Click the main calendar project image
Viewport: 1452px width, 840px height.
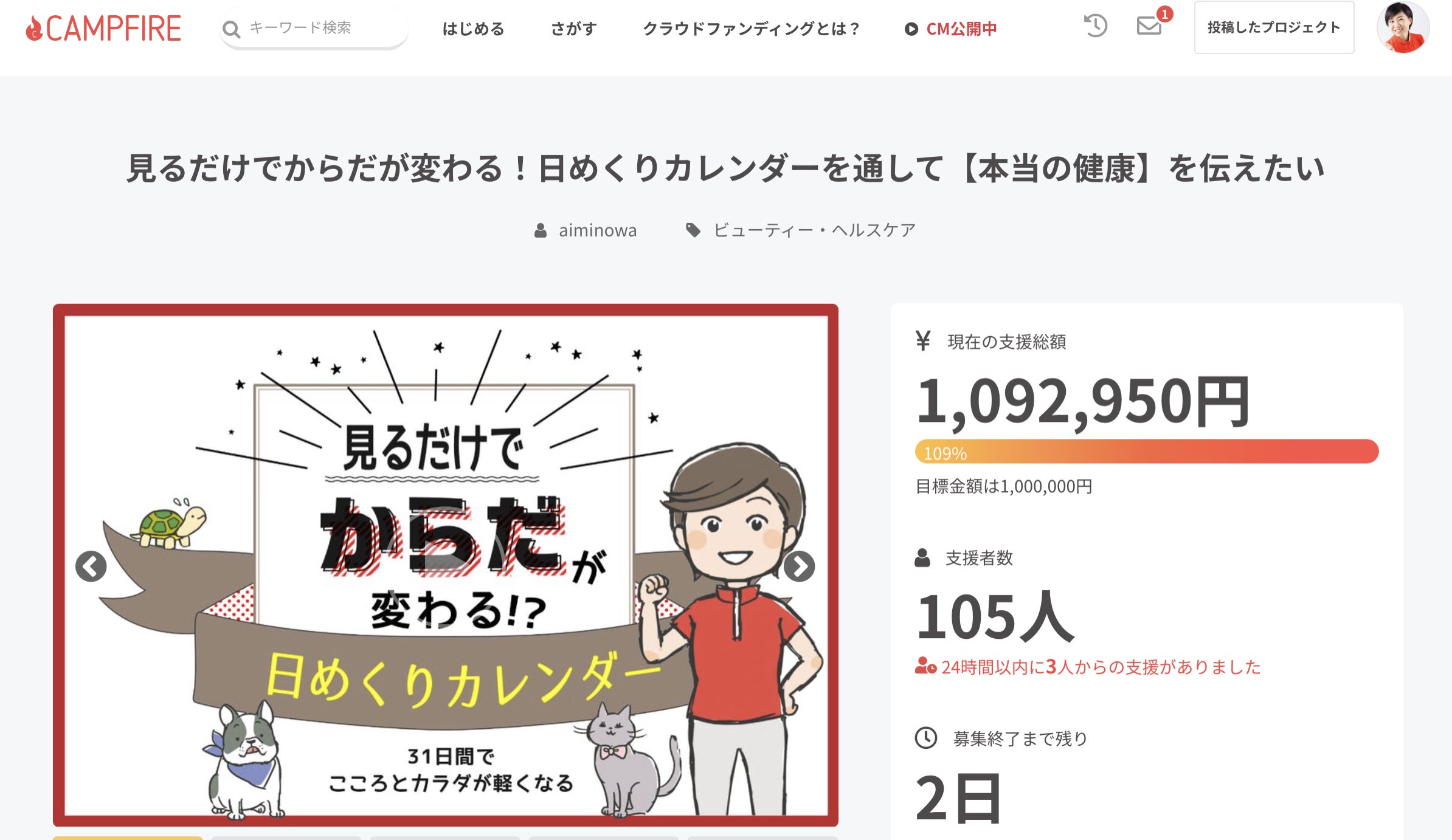click(446, 565)
